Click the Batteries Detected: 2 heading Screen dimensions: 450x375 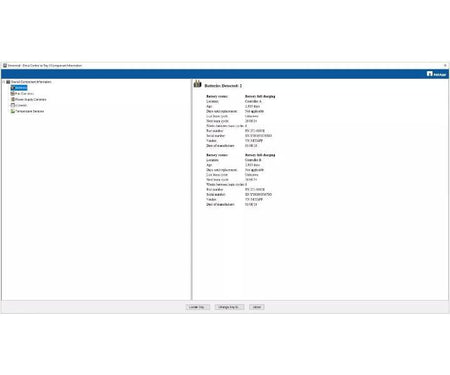(x=223, y=86)
